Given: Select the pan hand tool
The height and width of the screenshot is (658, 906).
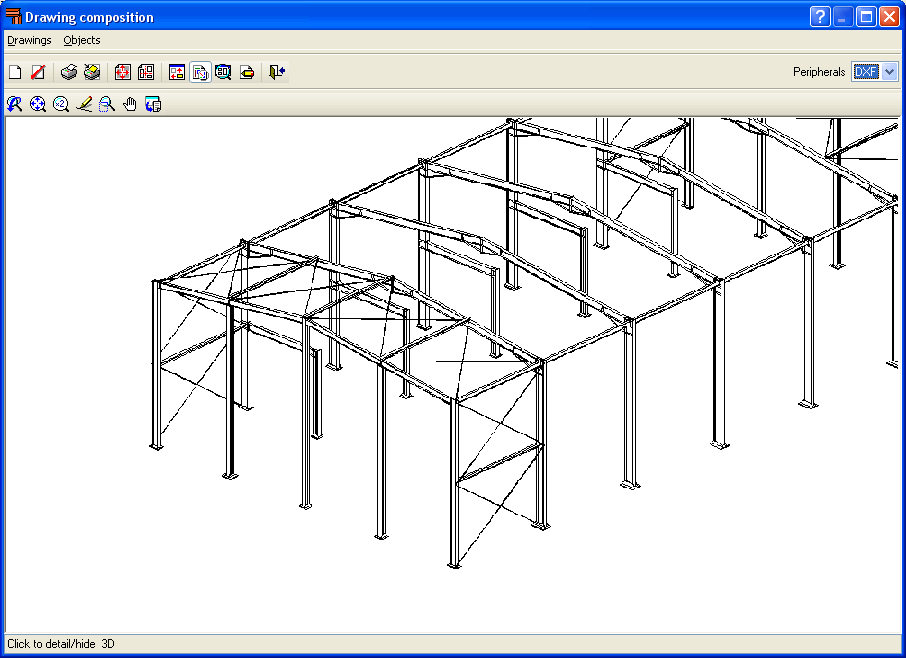Looking at the screenshot, I should click(130, 104).
